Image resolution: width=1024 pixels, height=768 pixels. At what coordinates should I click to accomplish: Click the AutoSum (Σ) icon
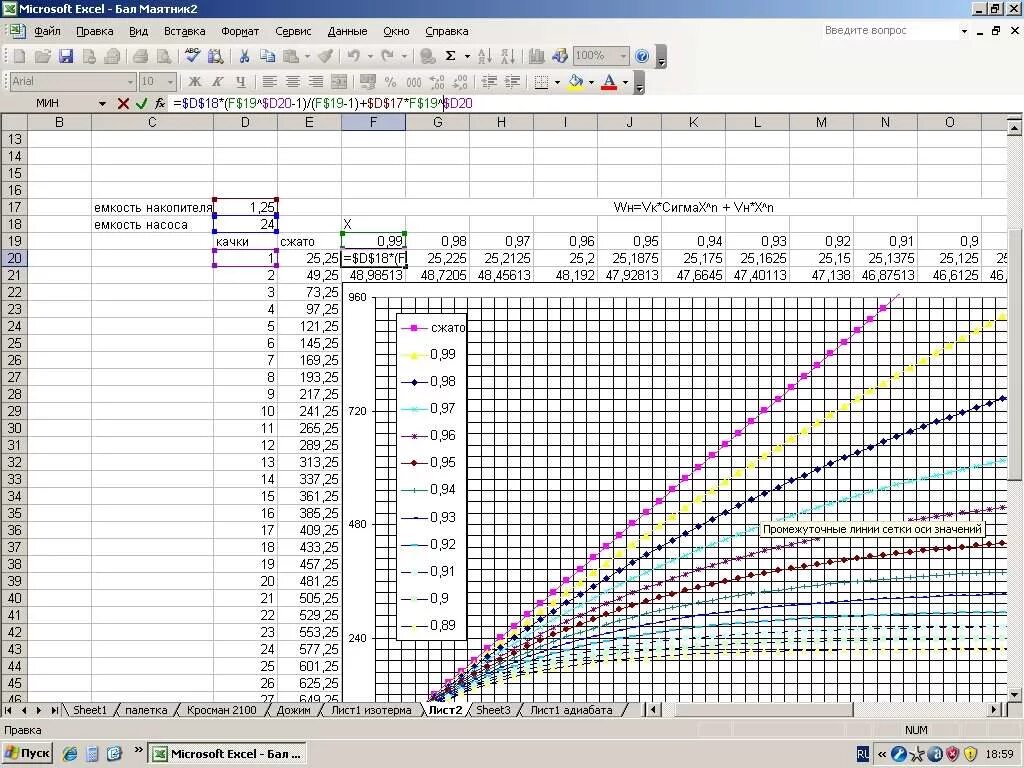tap(450, 57)
